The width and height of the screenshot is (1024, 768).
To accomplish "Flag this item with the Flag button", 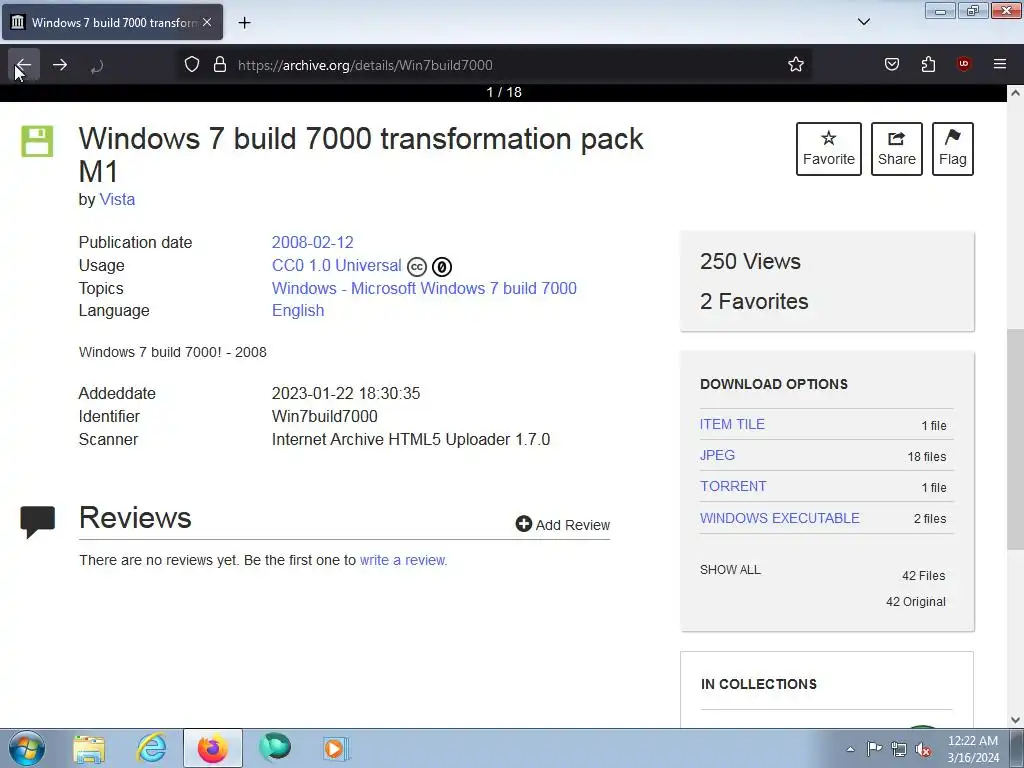I will coord(953,149).
